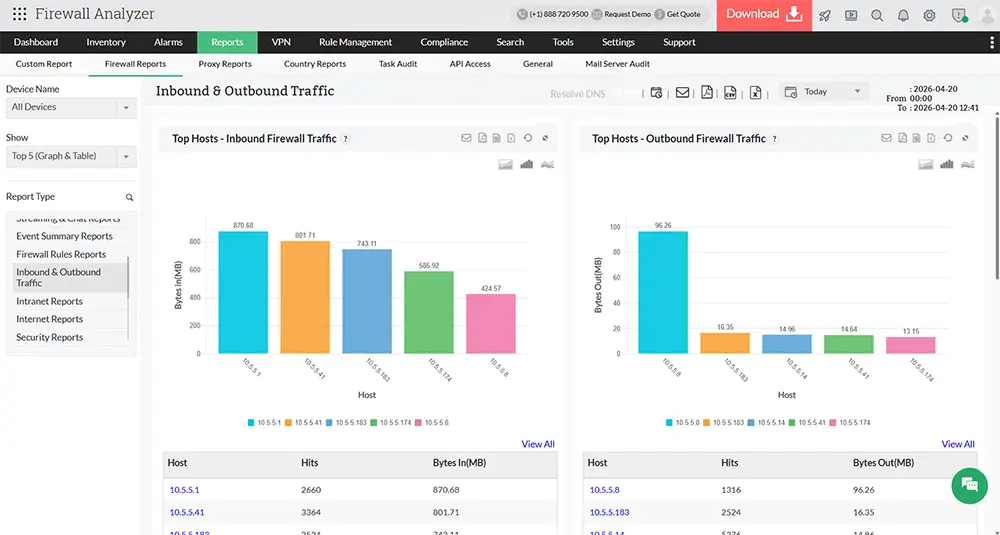Screen dimensions: 1000x535
Task: Select Firewall Rules Reports in report list
Action: (x=61, y=254)
